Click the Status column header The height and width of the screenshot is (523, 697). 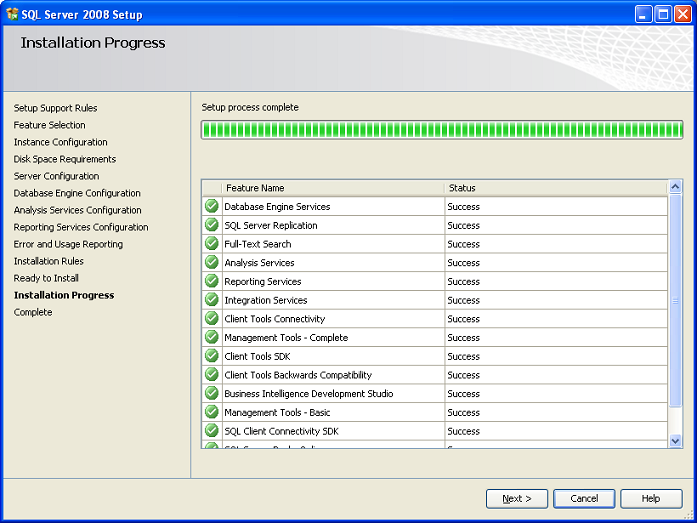[x=556, y=188]
